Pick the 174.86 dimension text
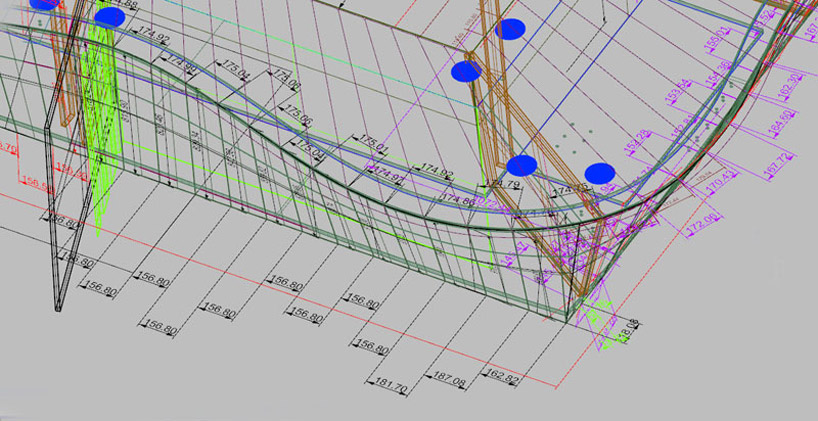Image resolution: width=818 pixels, height=421 pixels. coord(459,200)
